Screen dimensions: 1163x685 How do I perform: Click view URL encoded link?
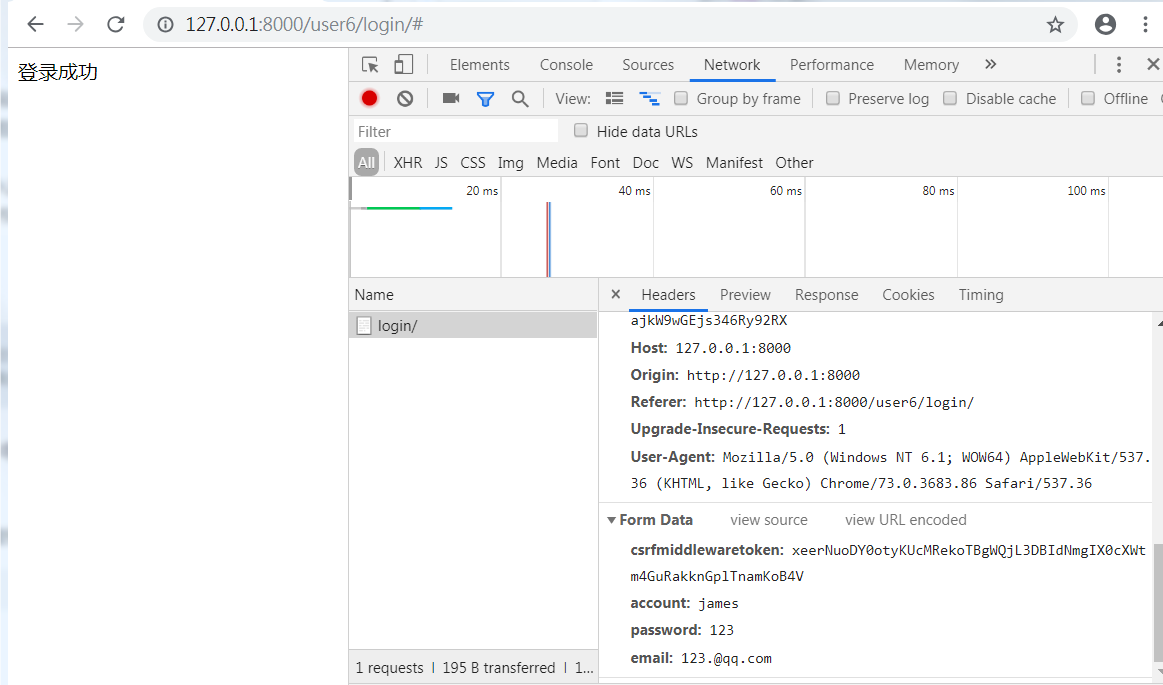pyautogui.click(x=906, y=520)
